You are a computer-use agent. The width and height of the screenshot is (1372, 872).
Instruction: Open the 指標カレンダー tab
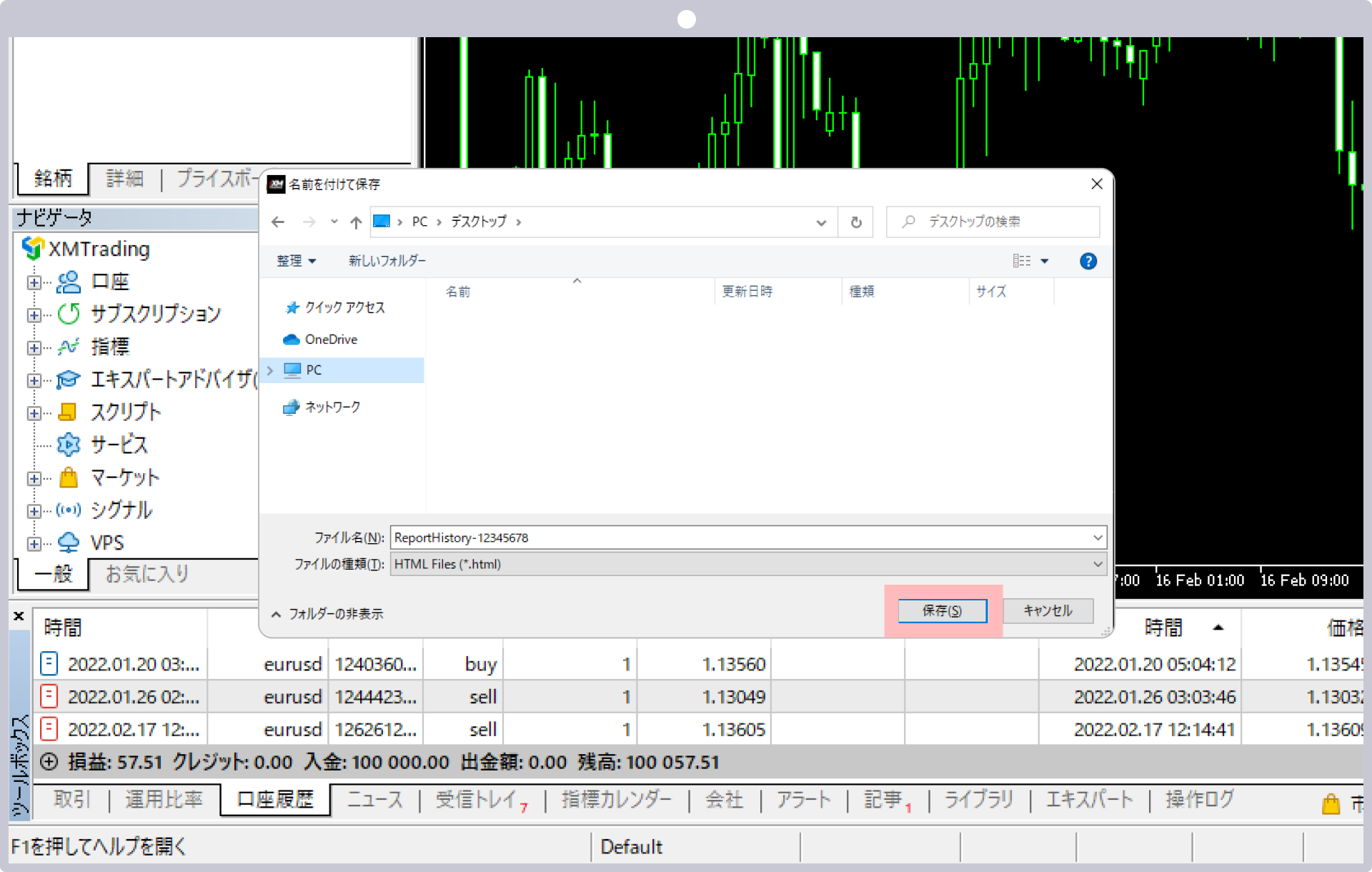617,799
